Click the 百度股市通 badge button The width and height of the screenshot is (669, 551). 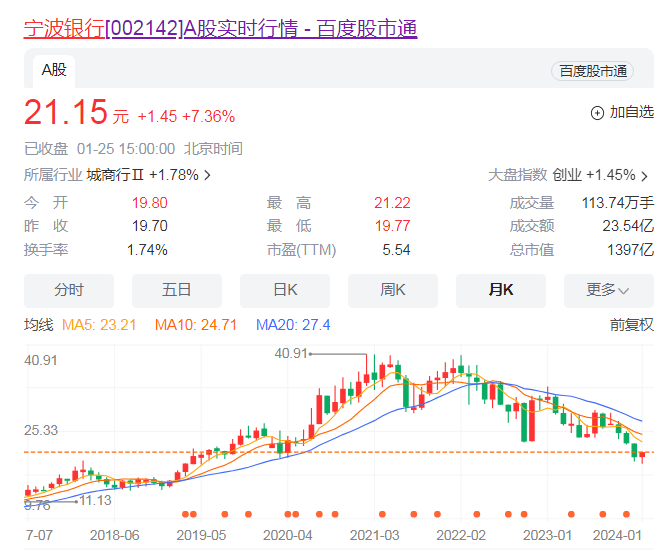click(x=593, y=71)
